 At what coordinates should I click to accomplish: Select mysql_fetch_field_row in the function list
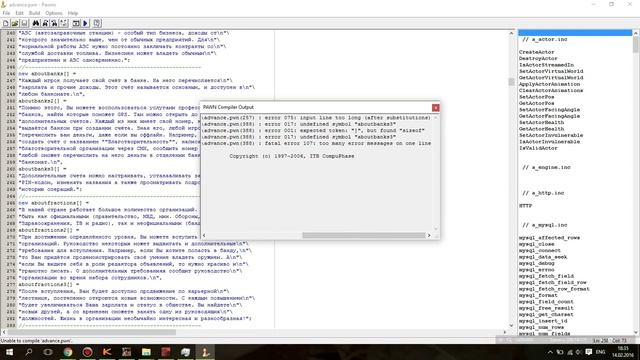553,282
